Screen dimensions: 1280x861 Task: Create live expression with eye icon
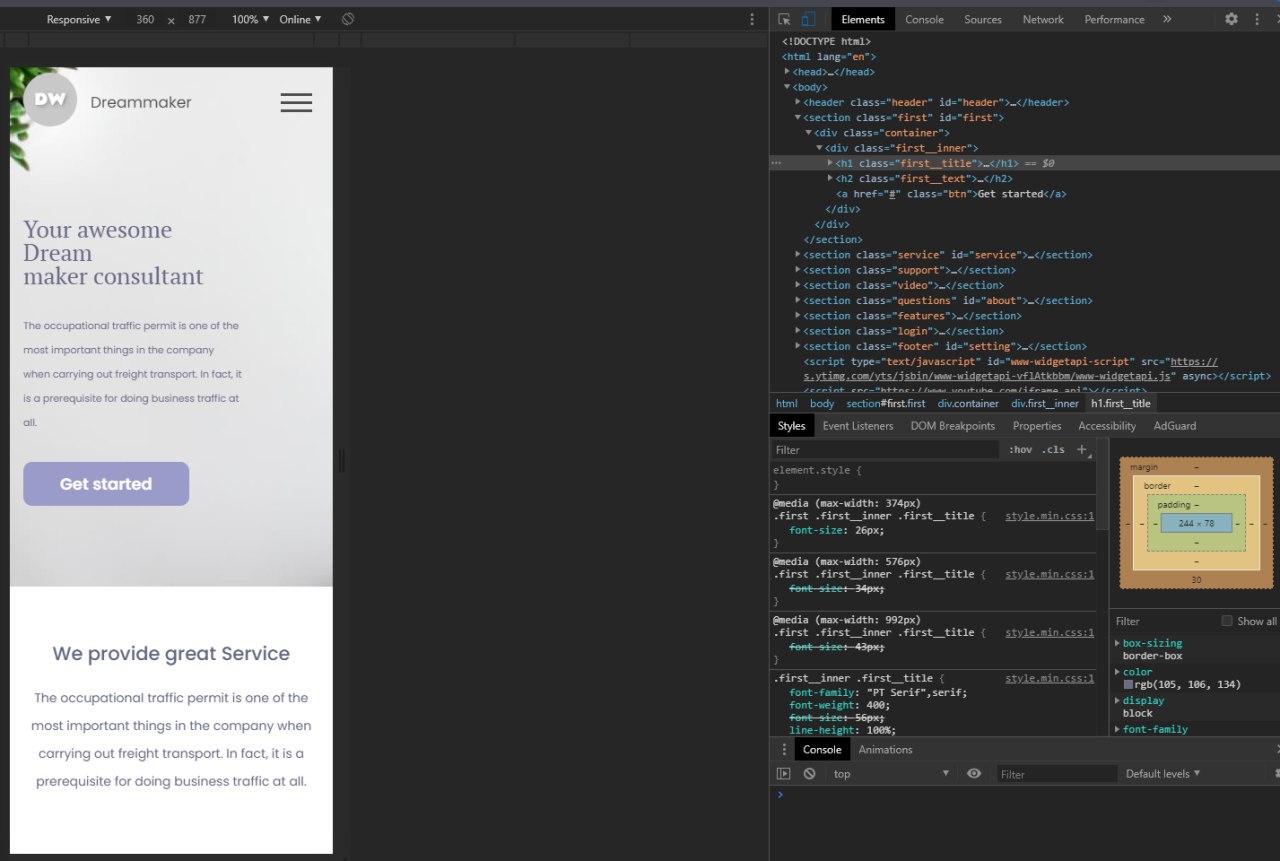pyautogui.click(x=974, y=774)
